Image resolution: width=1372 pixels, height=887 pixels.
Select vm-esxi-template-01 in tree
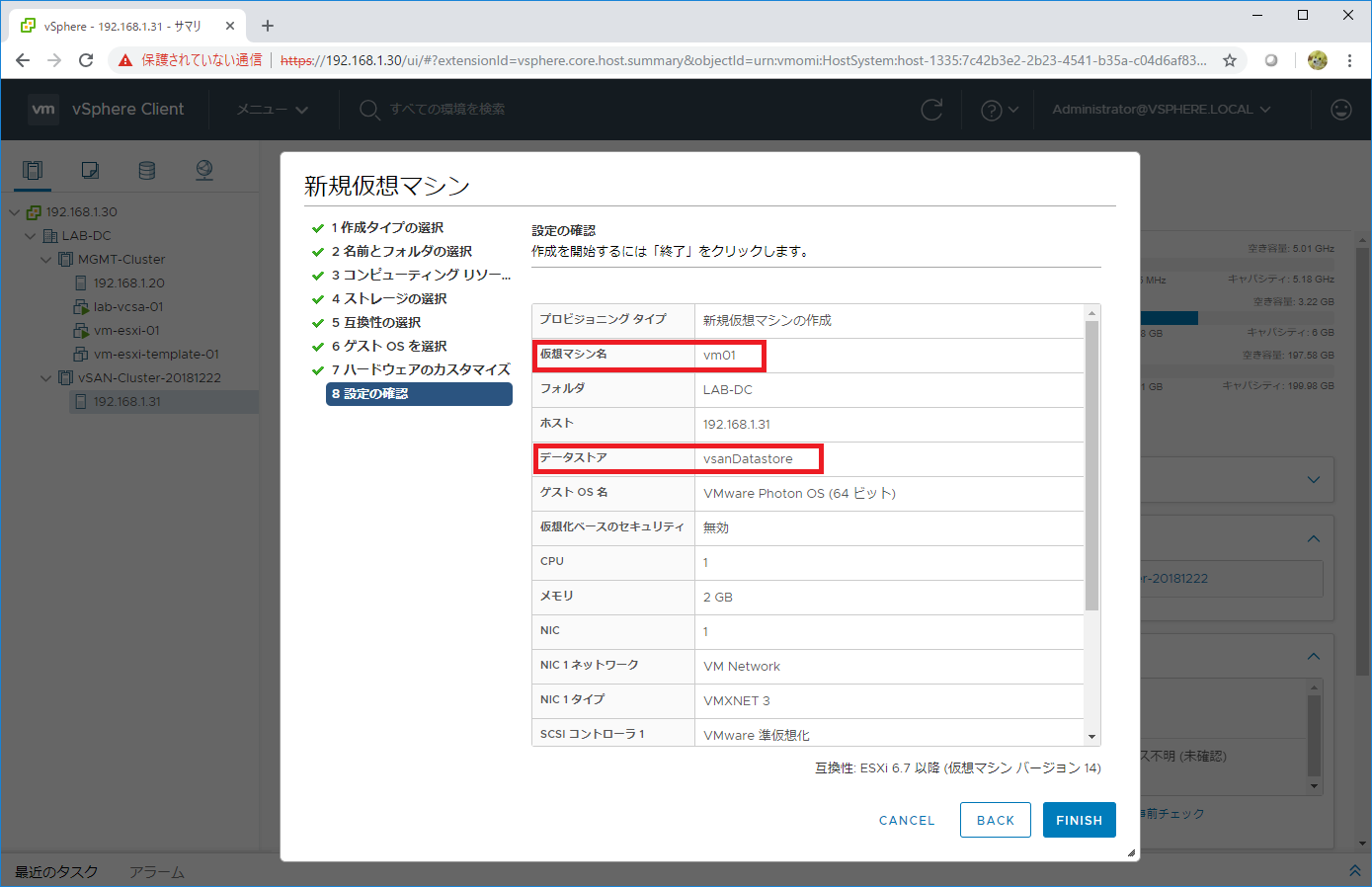click(x=156, y=354)
